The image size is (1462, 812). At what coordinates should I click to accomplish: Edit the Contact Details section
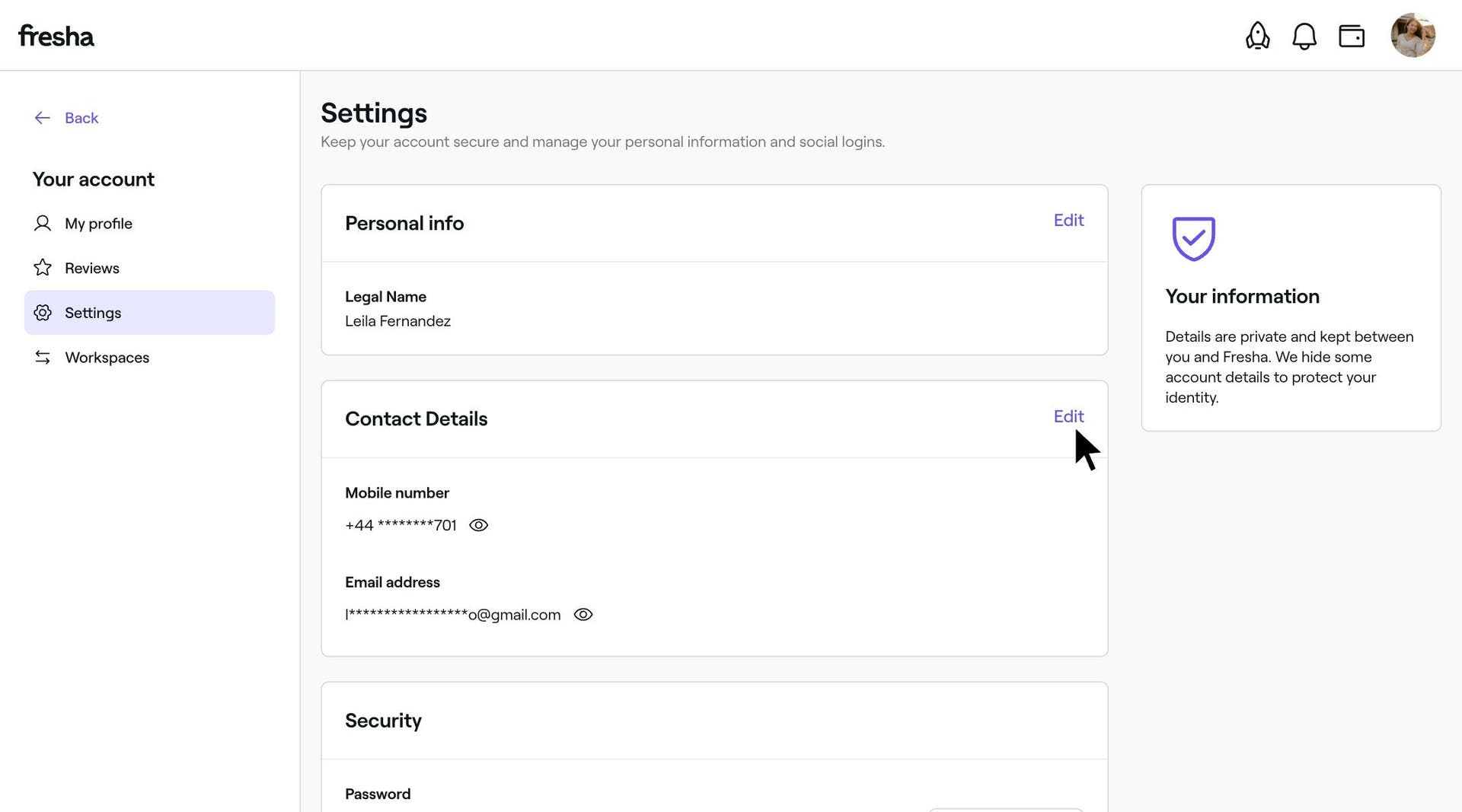pyautogui.click(x=1068, y=417)
